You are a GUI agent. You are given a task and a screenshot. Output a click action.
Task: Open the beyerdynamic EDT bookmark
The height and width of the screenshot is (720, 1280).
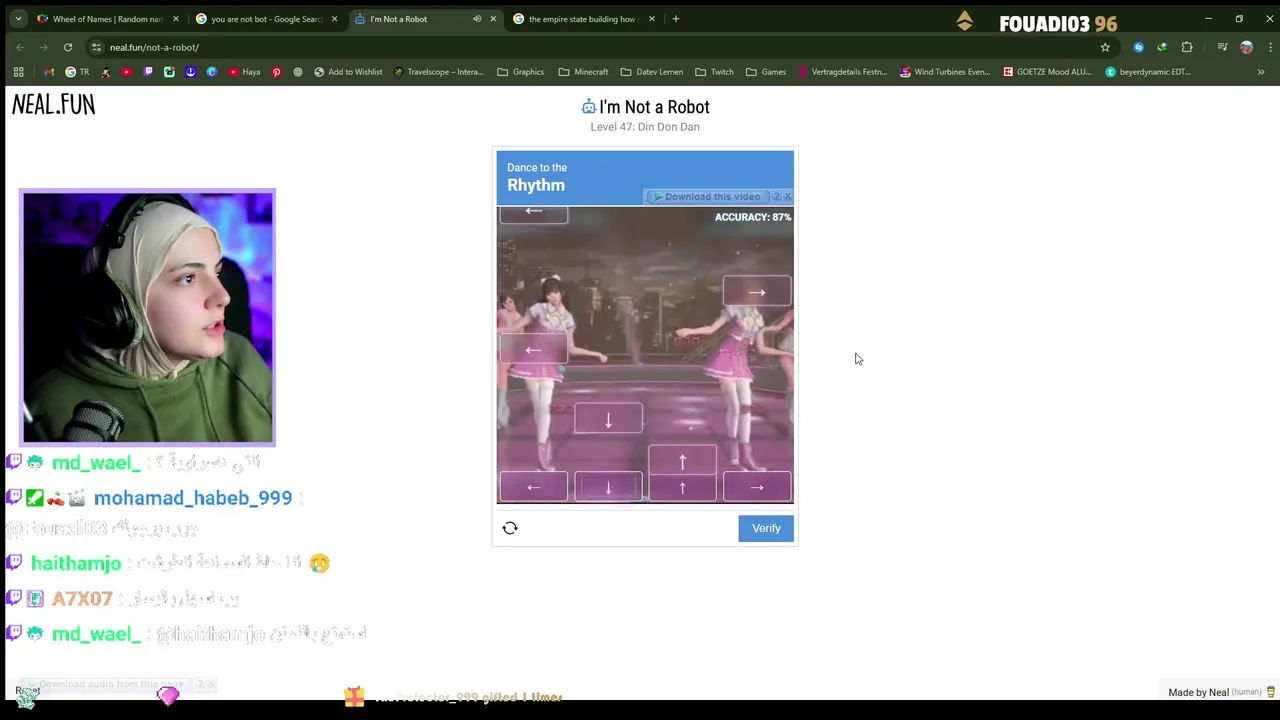click(x=1148, y=72)
